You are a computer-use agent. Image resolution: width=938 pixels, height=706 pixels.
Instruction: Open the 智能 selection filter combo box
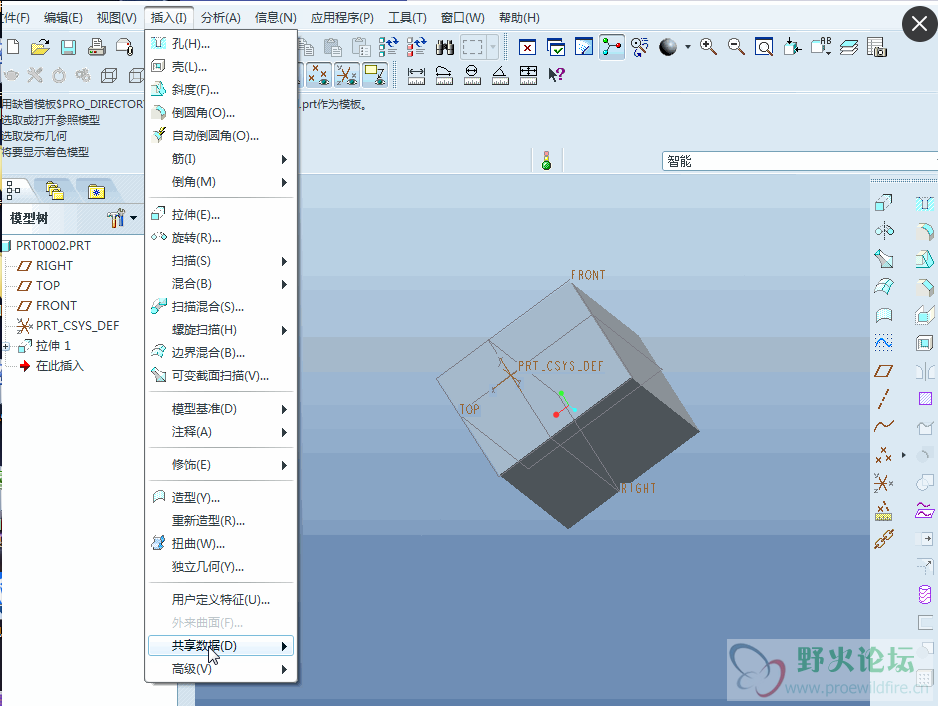click(800, 161)
